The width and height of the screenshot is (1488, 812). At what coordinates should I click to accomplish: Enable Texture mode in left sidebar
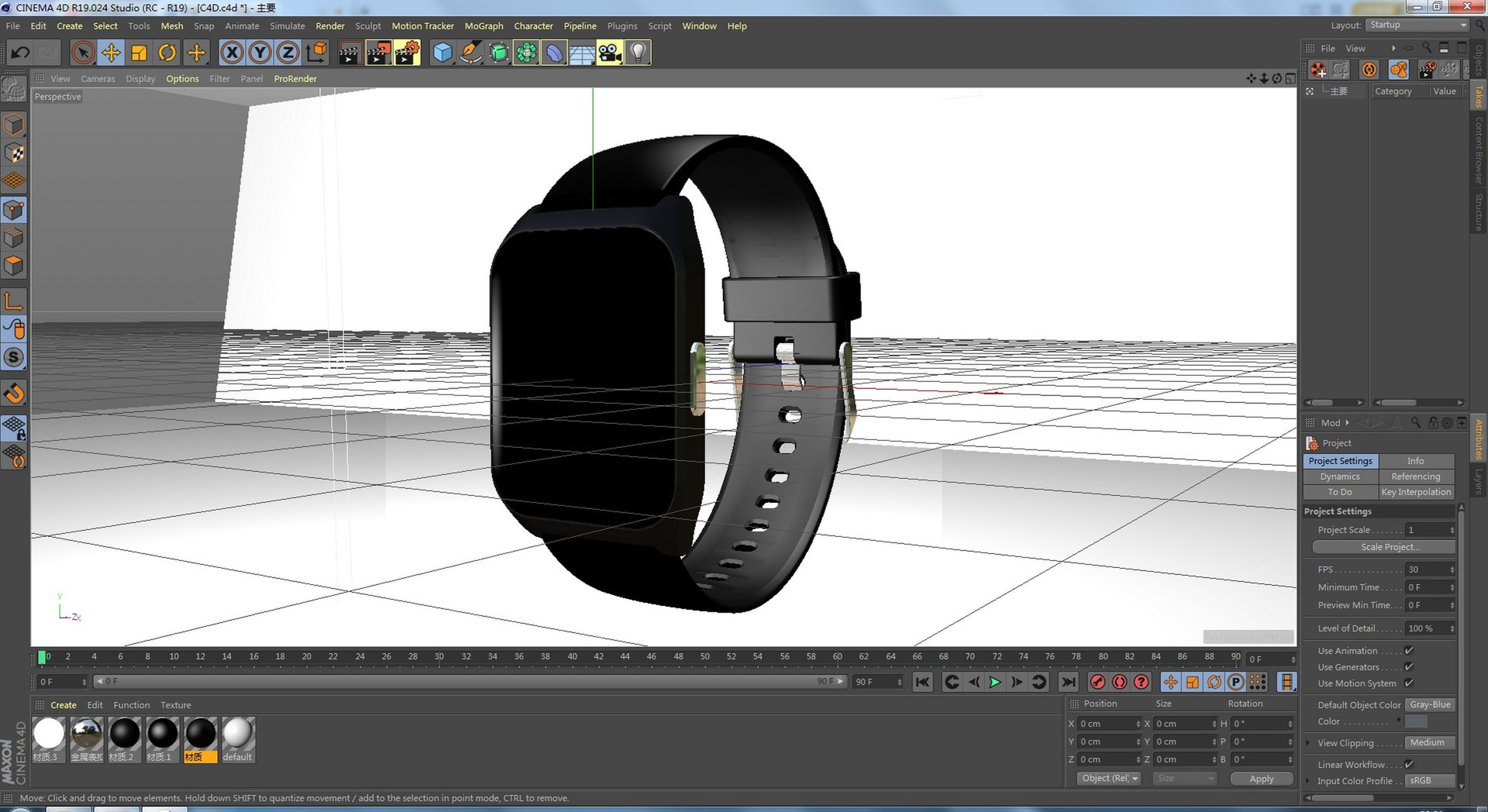pyautogui.click(x=14, y=153)
